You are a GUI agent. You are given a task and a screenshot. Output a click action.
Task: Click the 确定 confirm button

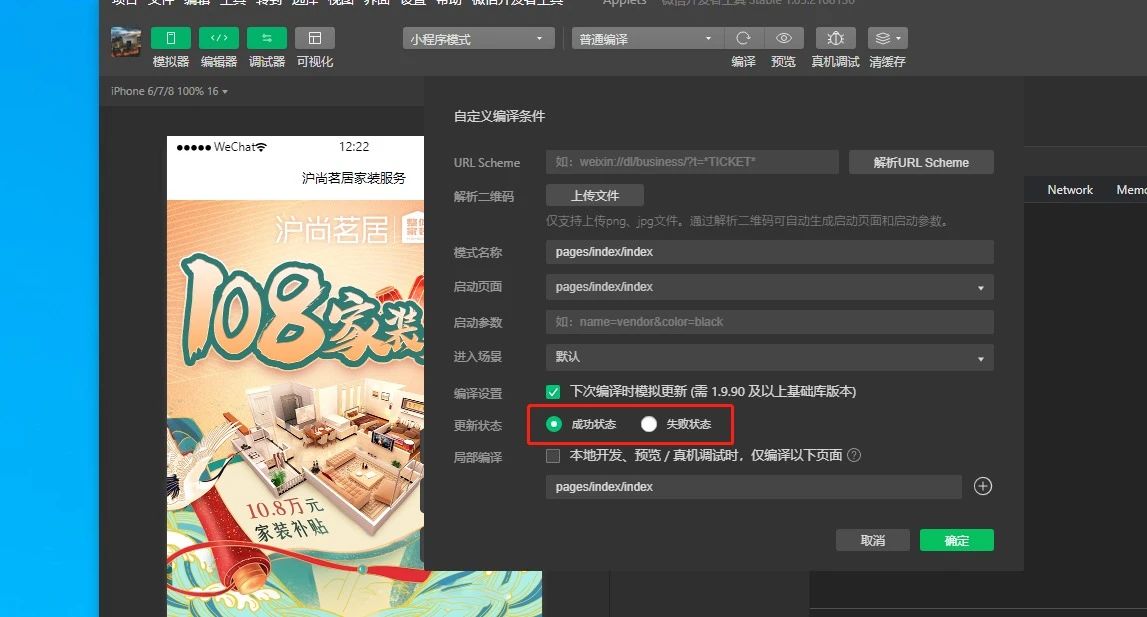(x=957, y=540)
